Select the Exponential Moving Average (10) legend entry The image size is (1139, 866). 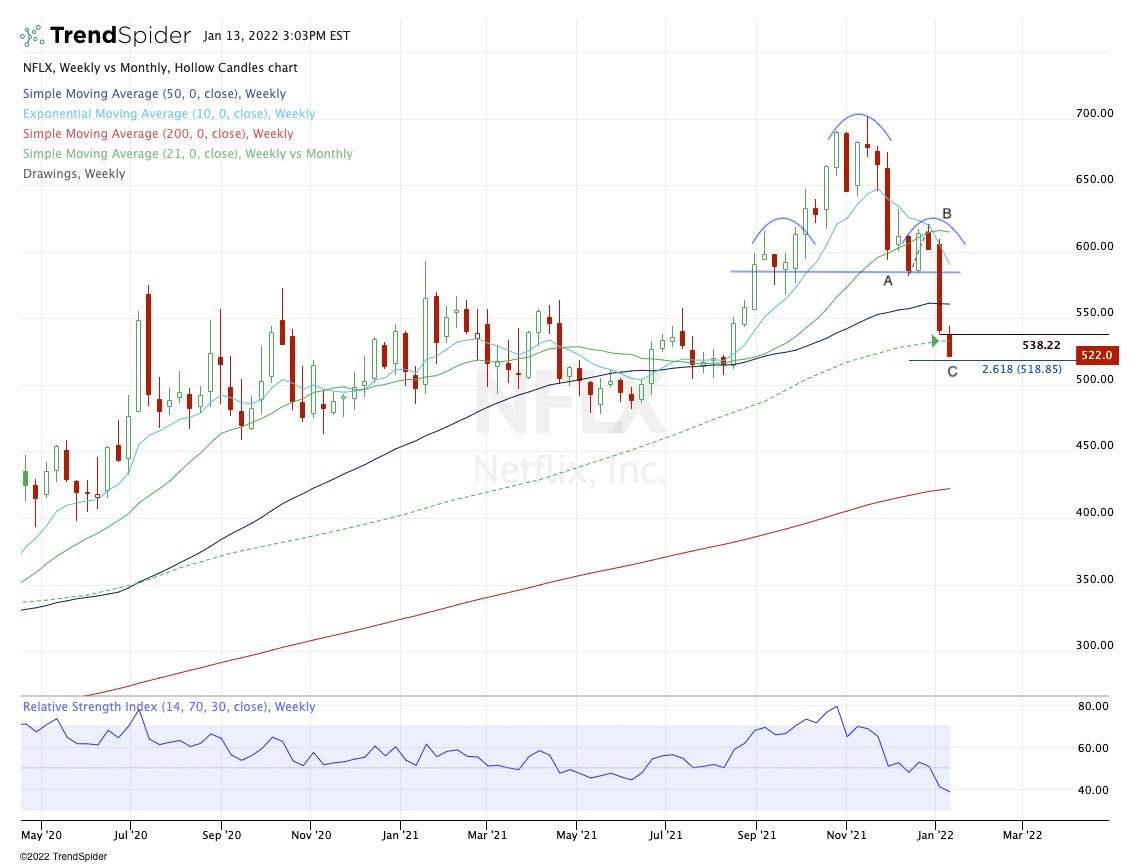169,114
